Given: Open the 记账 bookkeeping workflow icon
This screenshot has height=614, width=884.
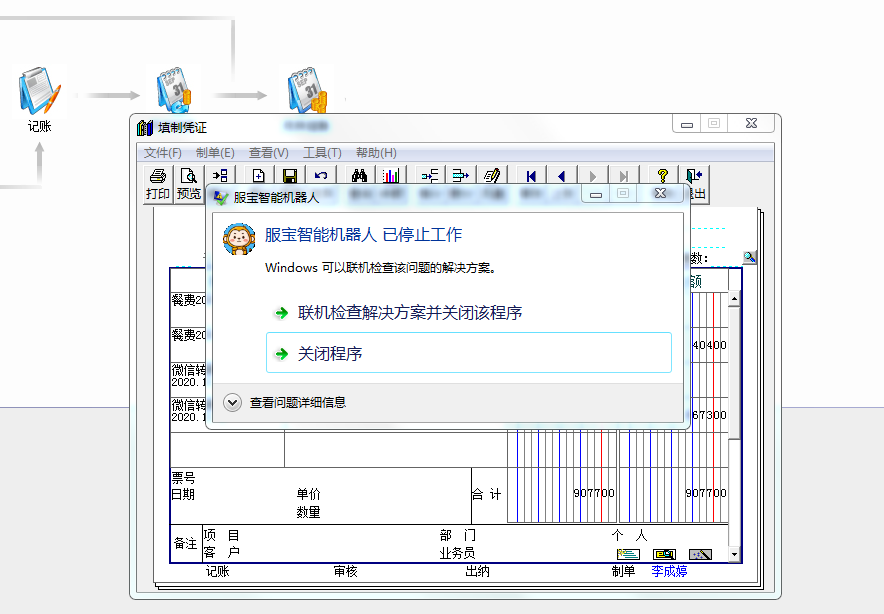Looking at the screenshot, I should 39,91.
